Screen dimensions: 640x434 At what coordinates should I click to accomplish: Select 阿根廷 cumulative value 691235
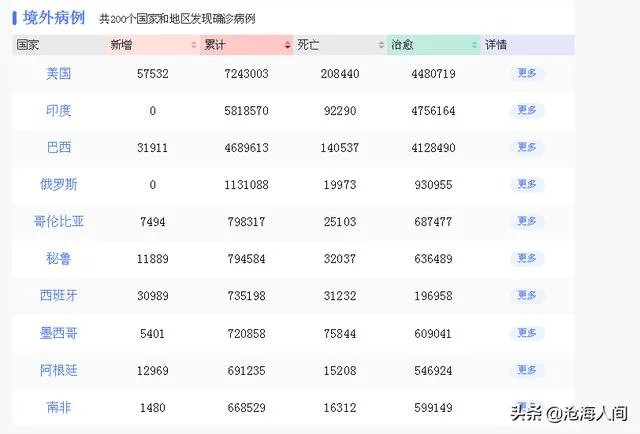point(247,371)
